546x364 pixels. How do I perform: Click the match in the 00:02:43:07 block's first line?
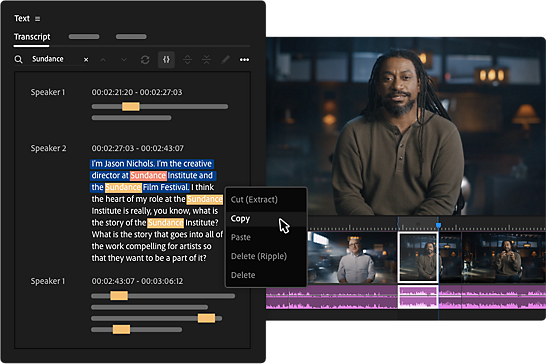click(119, 296)
